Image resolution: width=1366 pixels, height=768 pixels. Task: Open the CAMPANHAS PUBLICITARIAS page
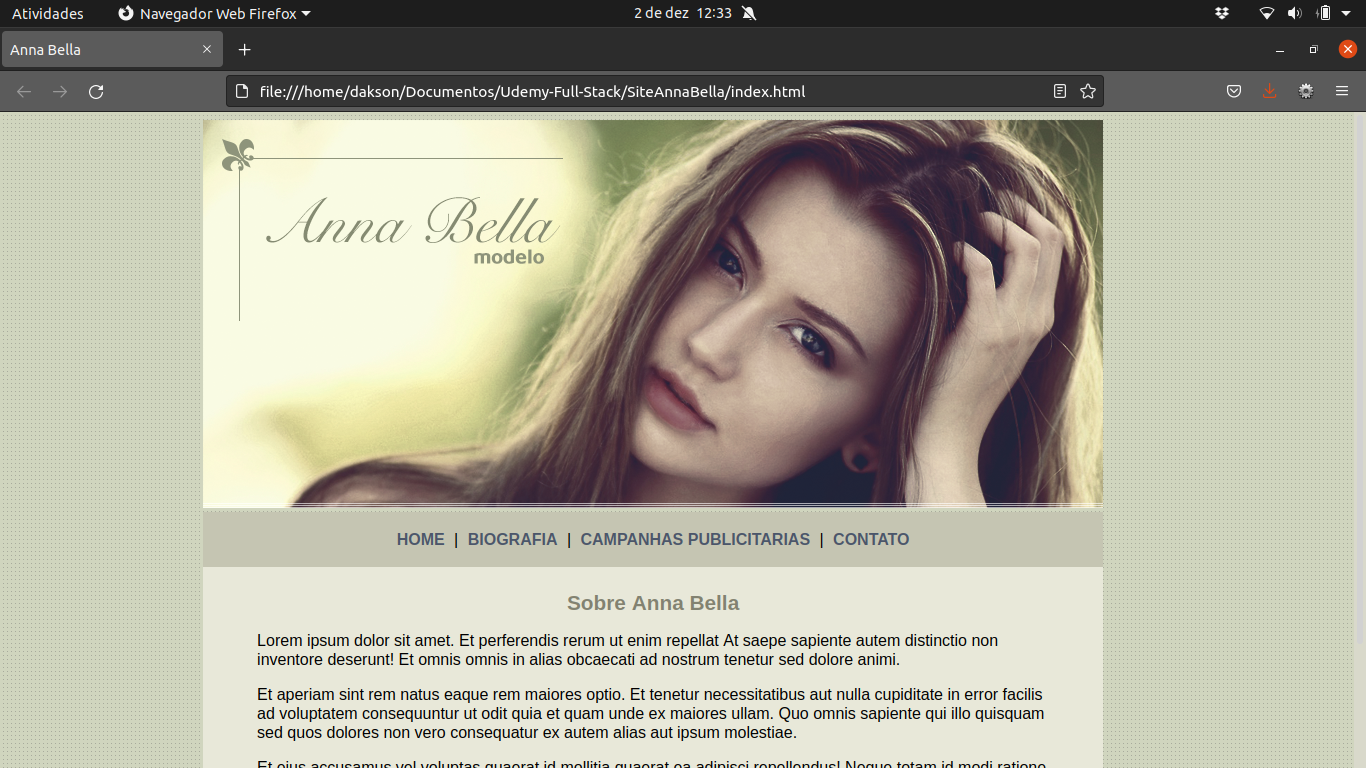pos(694,539)
